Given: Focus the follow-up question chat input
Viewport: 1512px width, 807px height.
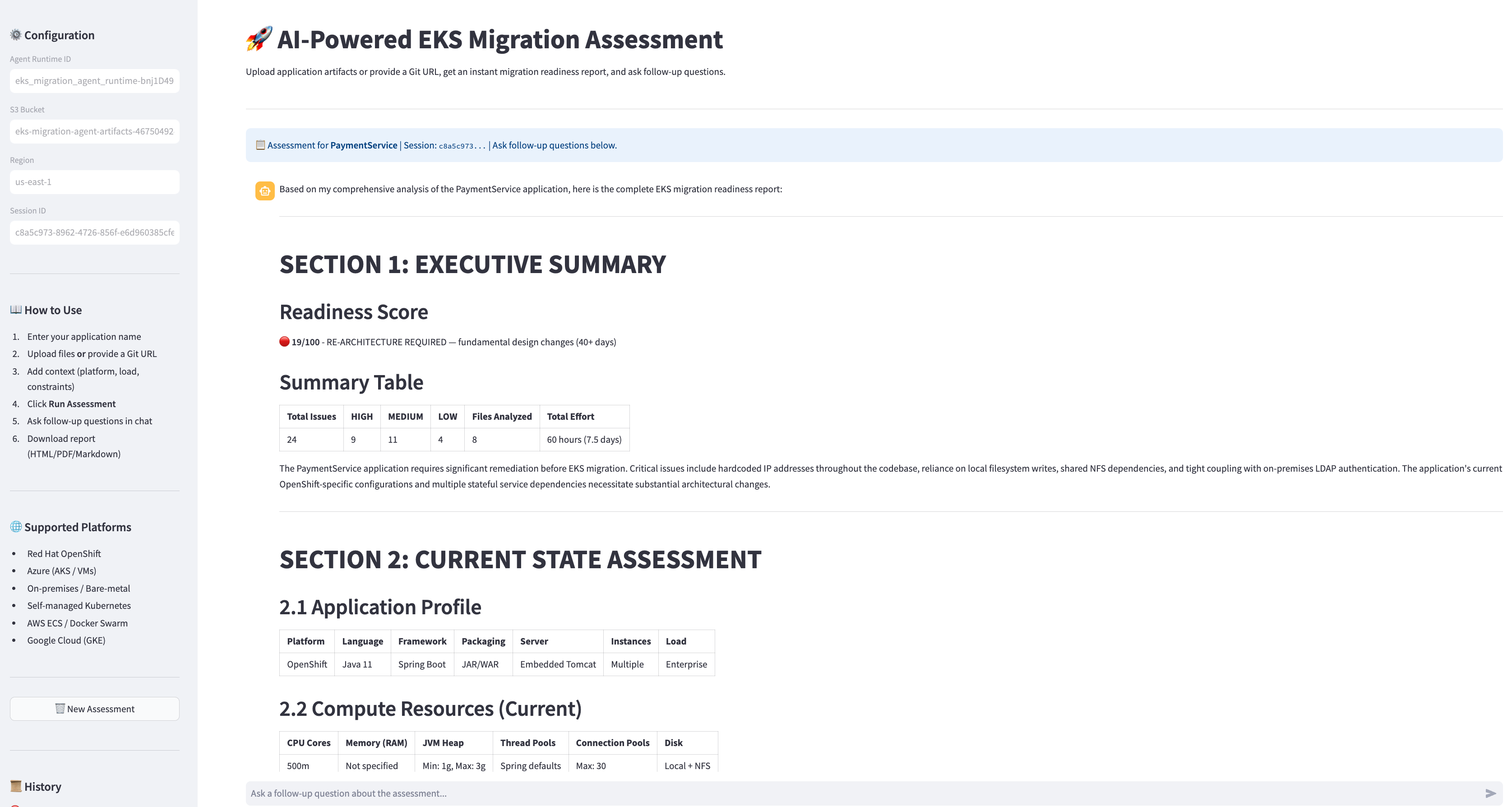Looking at the screenshot, I should 863,793.
